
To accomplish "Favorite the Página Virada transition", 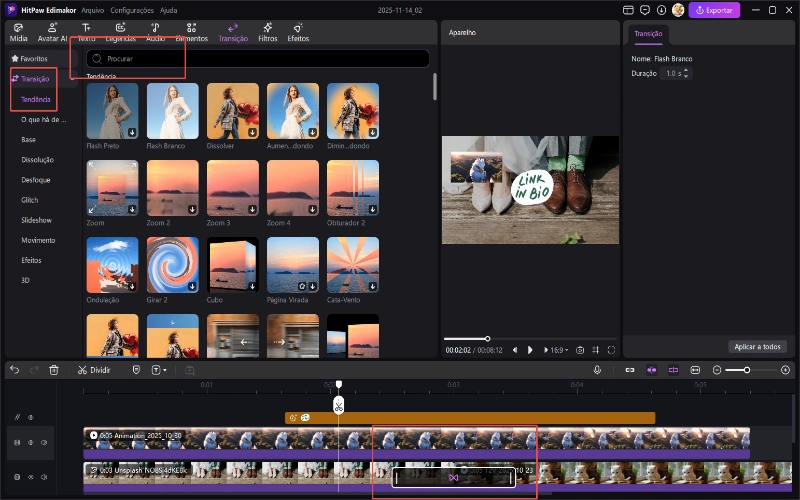I will tap(303, 286).
